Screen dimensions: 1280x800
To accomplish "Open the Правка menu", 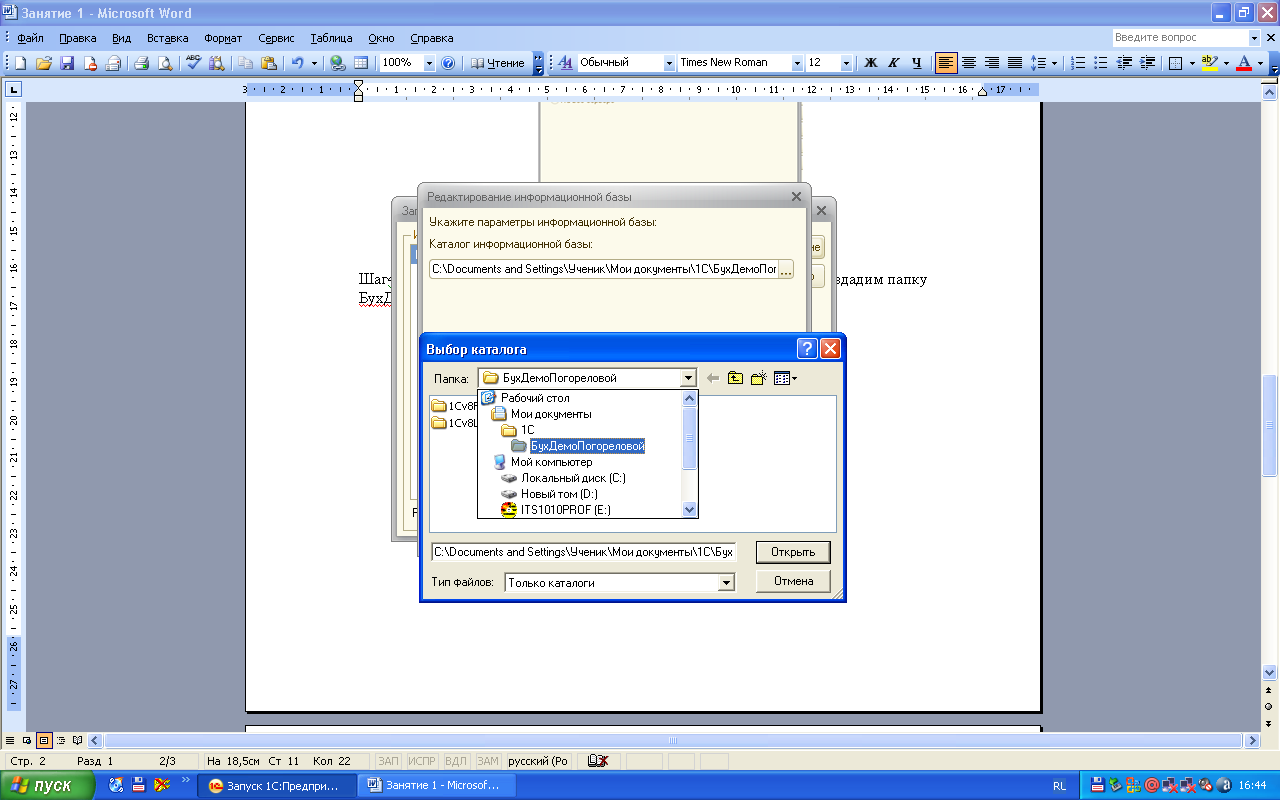I will (78, 38).
